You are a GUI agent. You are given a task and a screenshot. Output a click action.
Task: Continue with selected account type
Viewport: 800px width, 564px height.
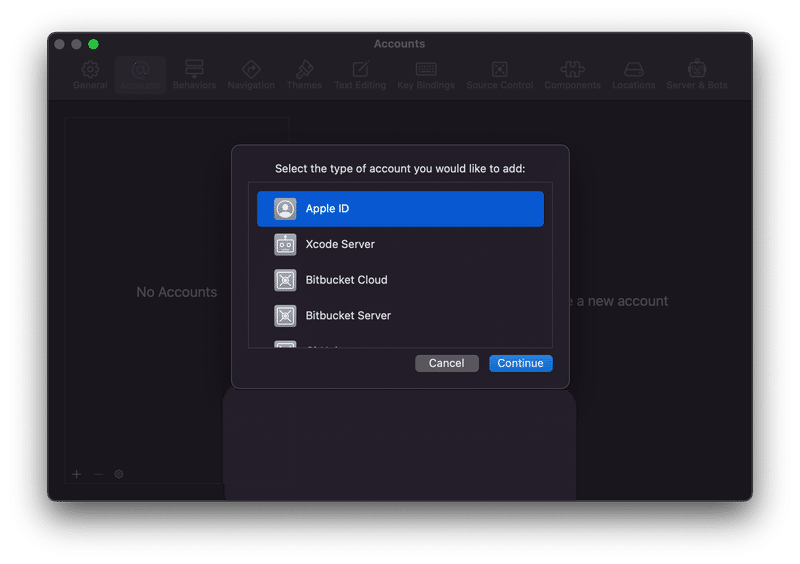point(520,363)
